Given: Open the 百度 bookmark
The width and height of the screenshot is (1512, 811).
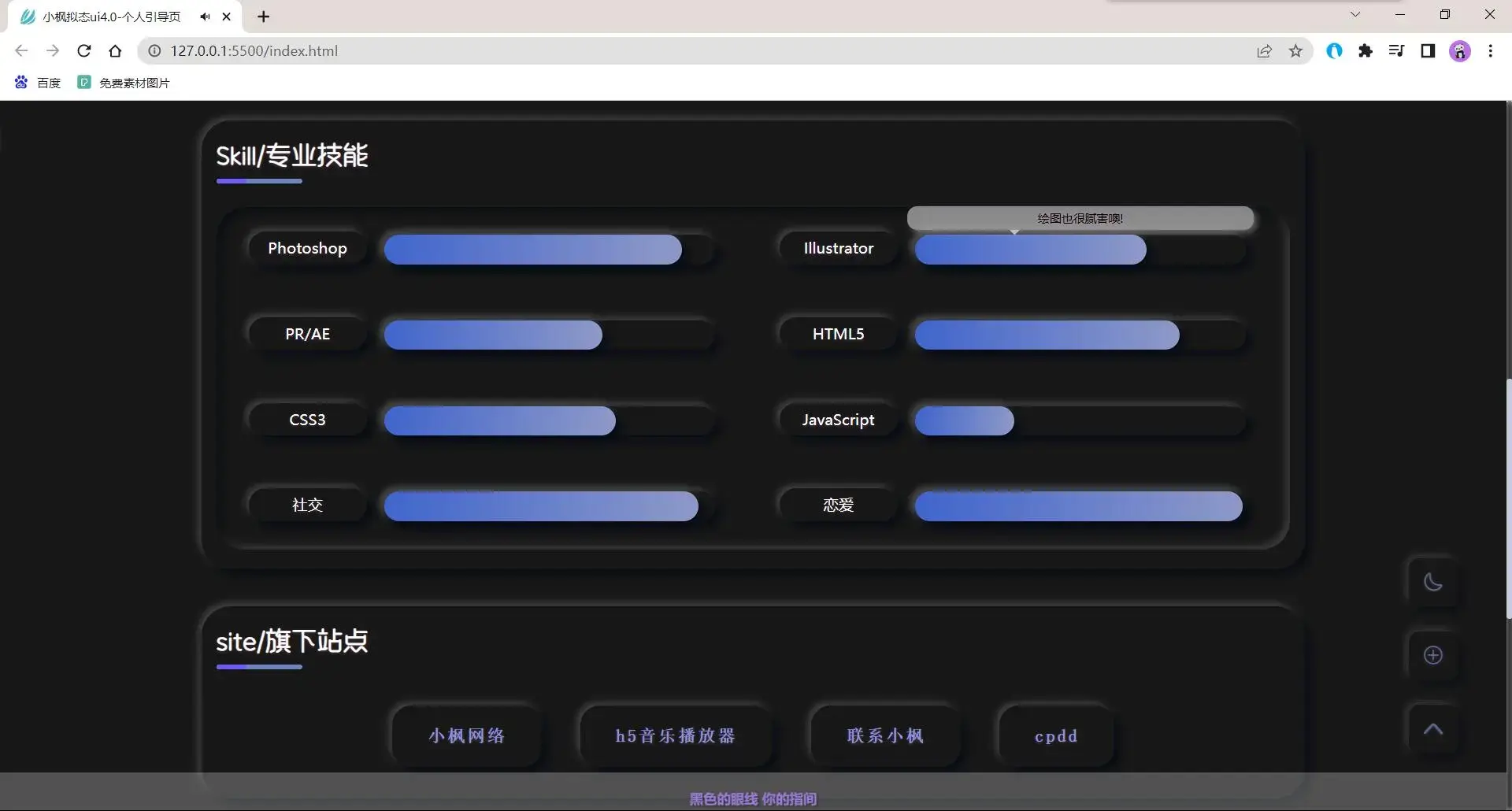Looking at the screenshot, I should [x=37, y=83].
